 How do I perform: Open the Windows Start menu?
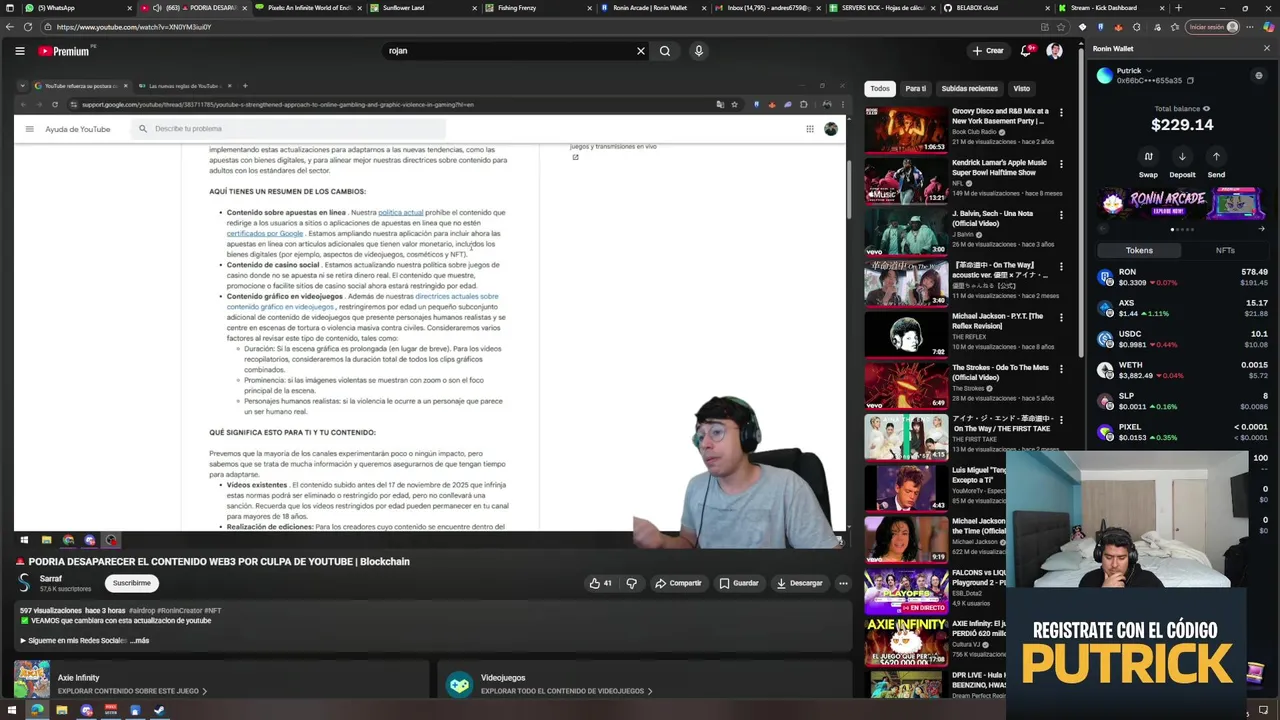click(x=13, y=711)
